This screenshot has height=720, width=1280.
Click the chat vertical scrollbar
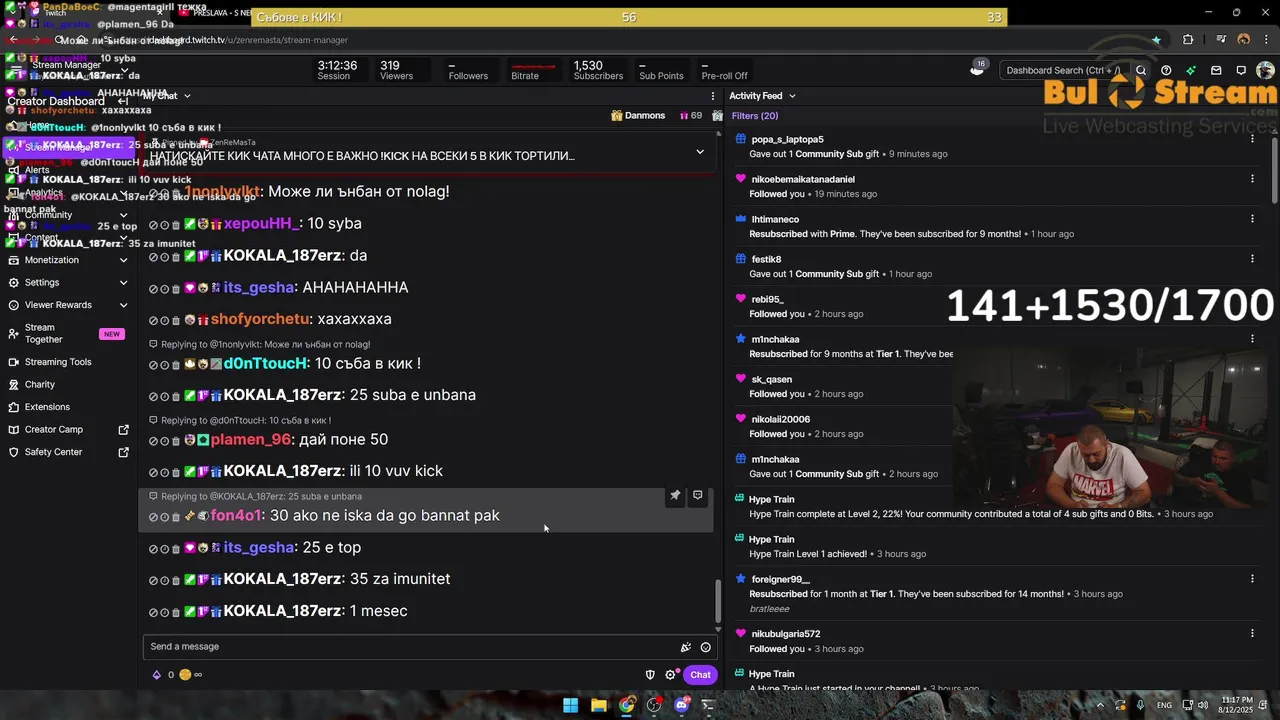coord(717,600)
